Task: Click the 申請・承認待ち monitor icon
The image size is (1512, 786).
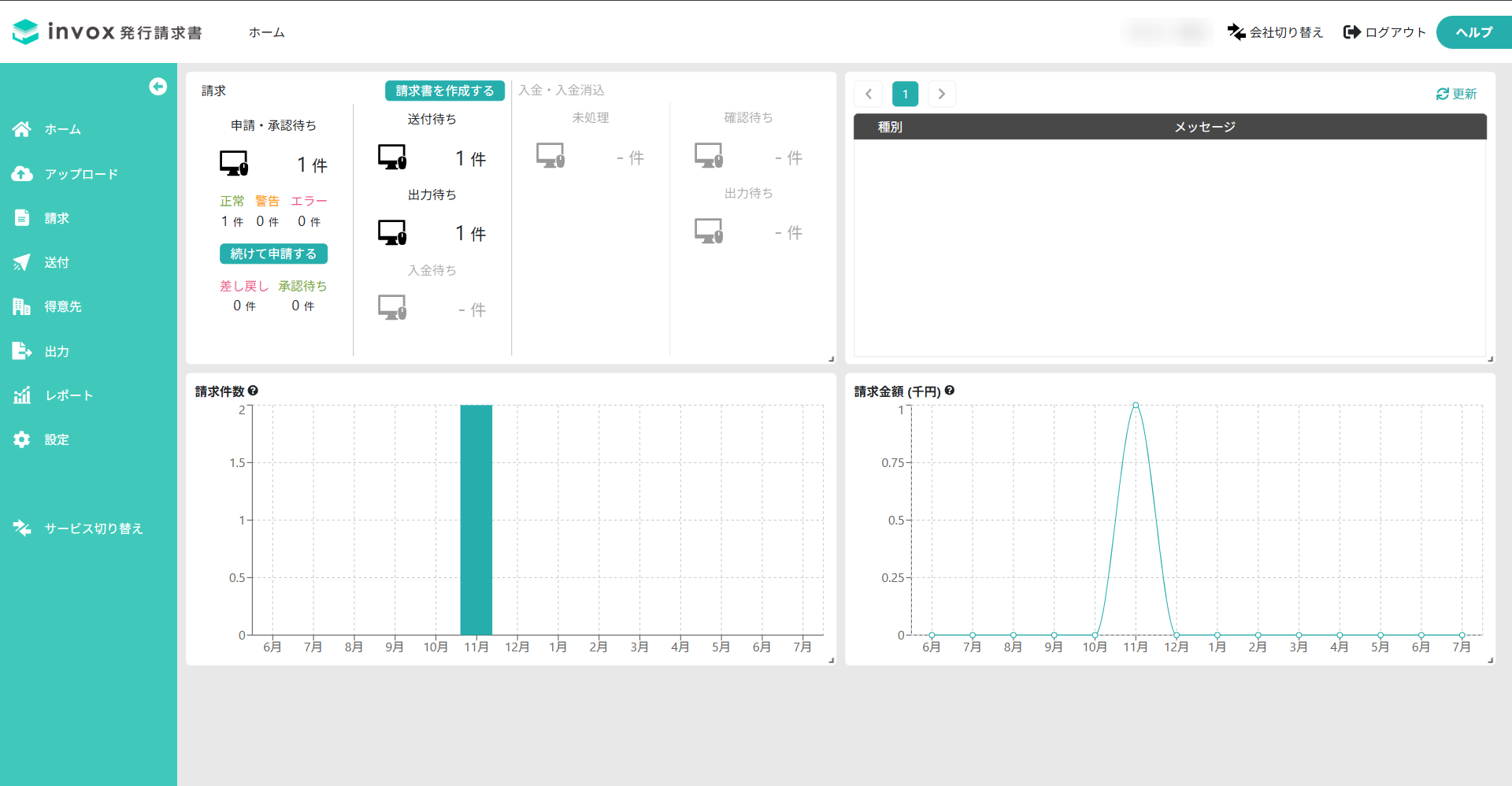Action: (234, 164)
